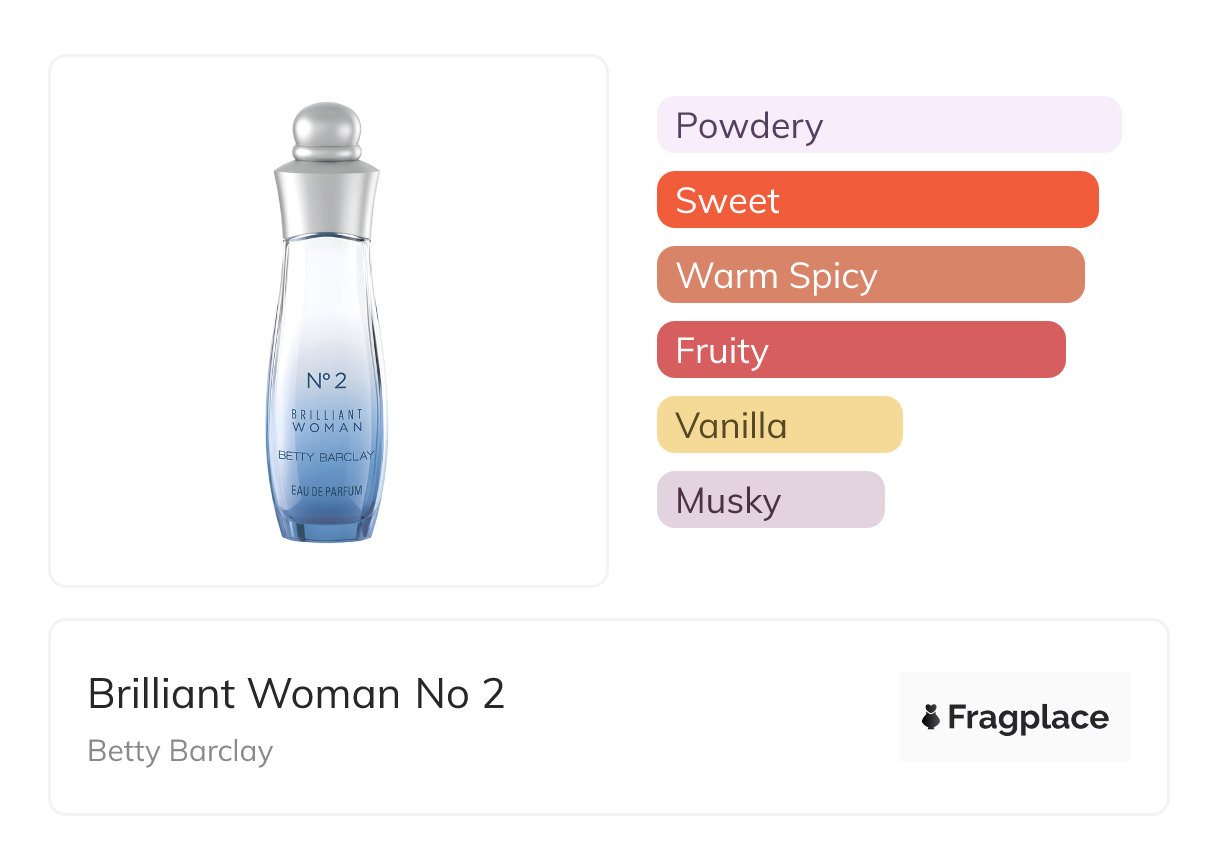Open the Fragplace wordmark link
Image resolution: width=1218 pixels, height=864 pixels.
(1028, 718)
